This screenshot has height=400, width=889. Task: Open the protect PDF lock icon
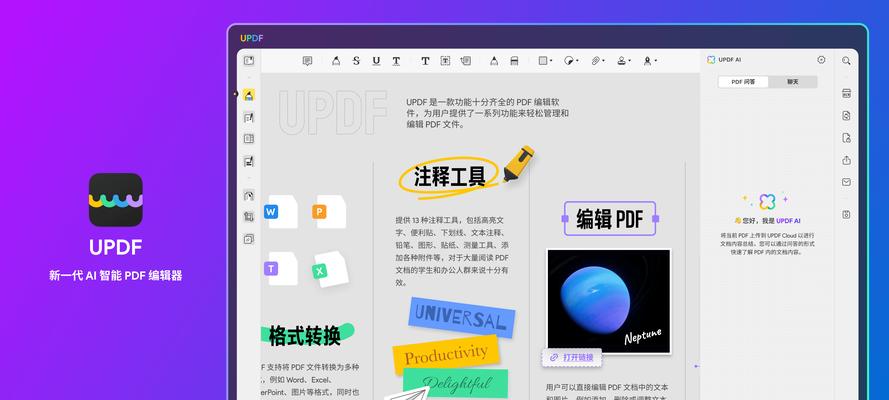coord(846,138)
